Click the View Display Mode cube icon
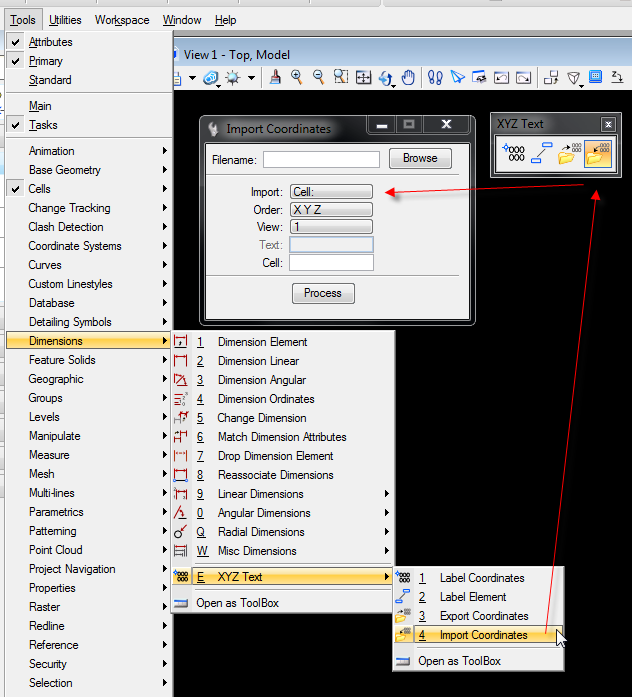Viewport: 632px width, 697px height. tap(211, 78)
